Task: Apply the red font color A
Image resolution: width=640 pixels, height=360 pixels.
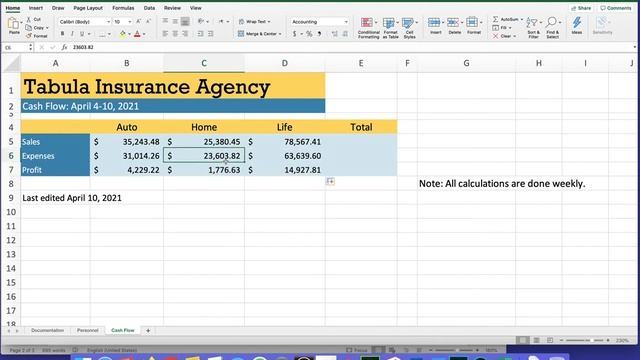Action: pyautogui.click(x=137, y=34)
